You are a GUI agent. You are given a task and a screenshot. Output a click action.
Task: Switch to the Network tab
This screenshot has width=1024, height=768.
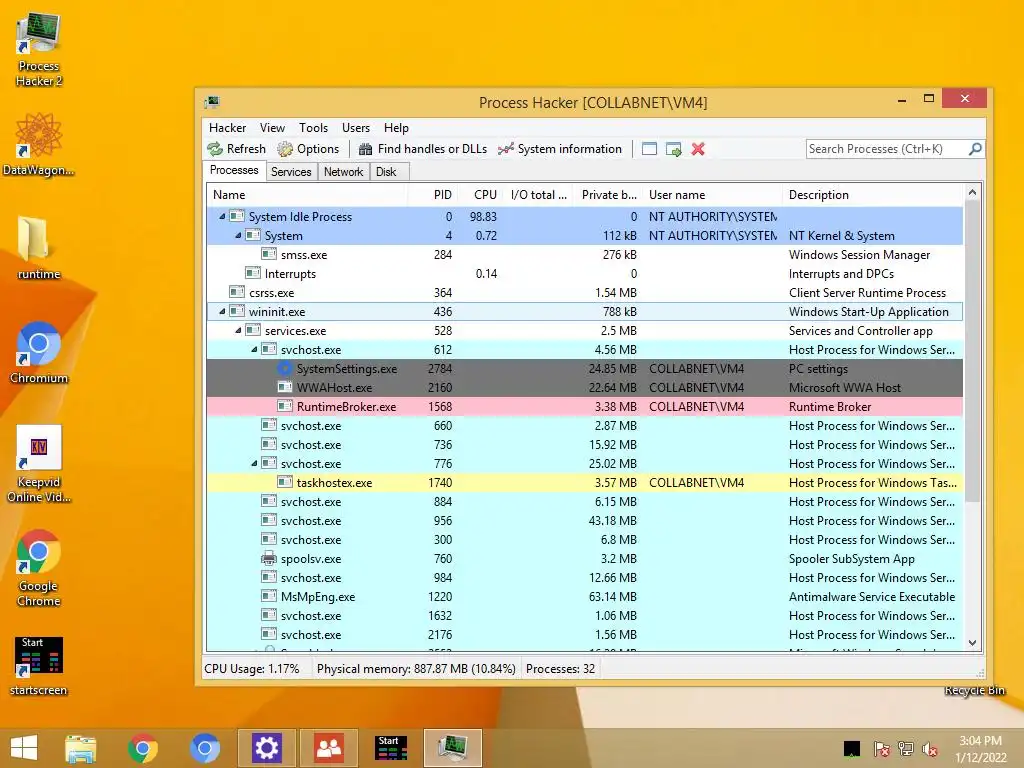[x=344, y=172]
